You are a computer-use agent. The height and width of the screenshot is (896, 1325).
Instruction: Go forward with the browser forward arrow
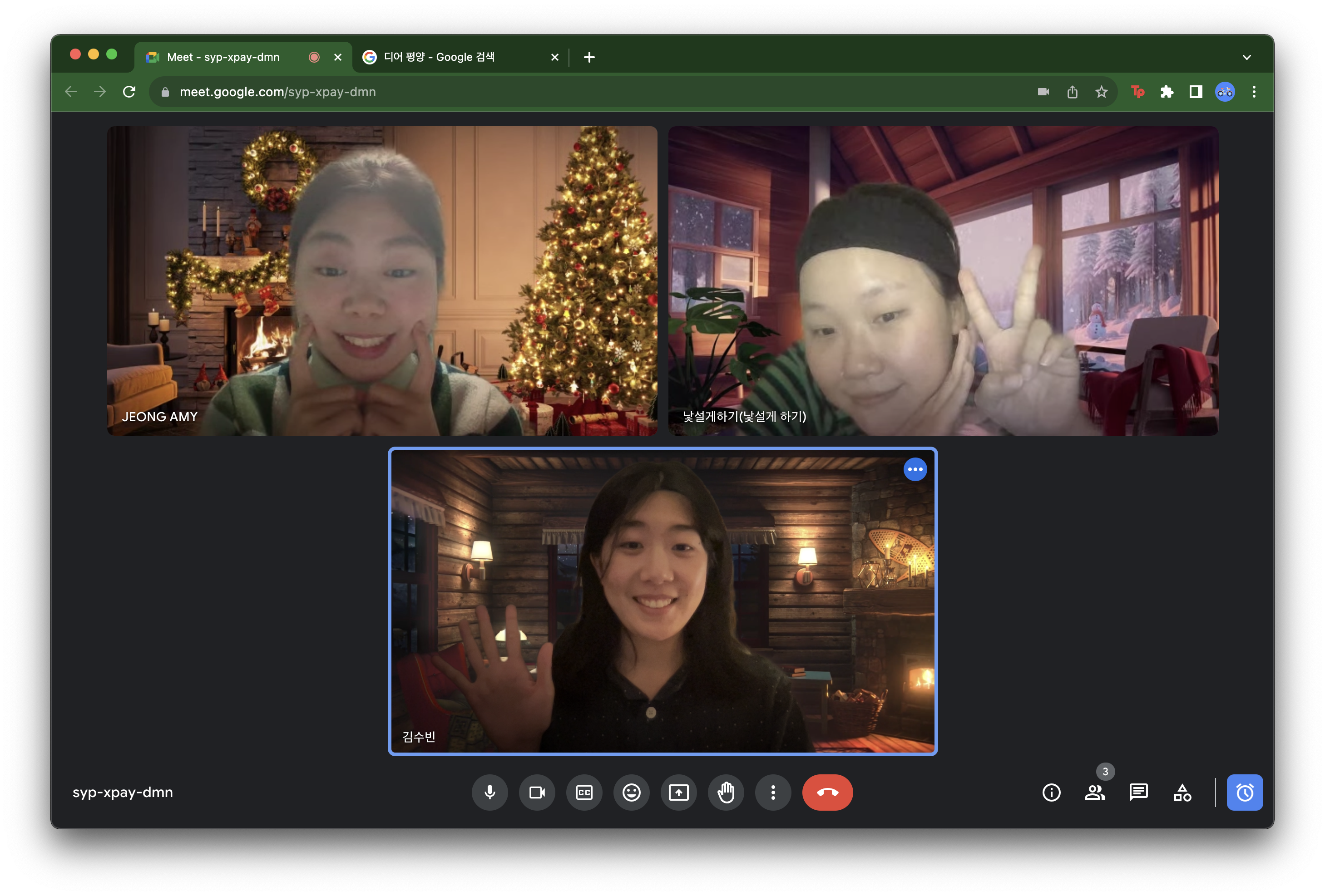pos(100,92)
